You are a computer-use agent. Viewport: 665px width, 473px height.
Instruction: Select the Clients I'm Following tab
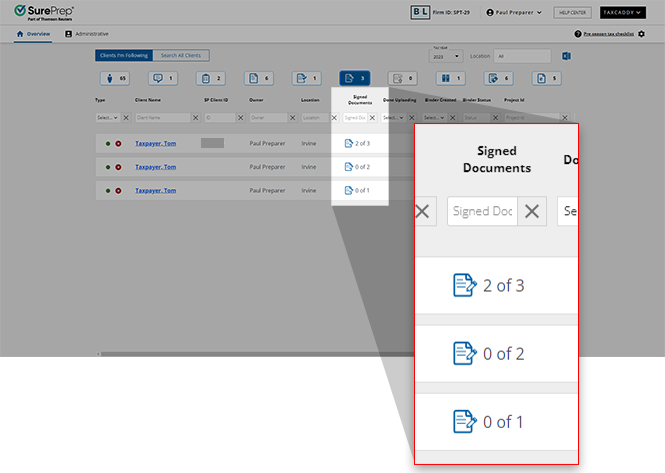pyautogui.click(x=124, y=56)
